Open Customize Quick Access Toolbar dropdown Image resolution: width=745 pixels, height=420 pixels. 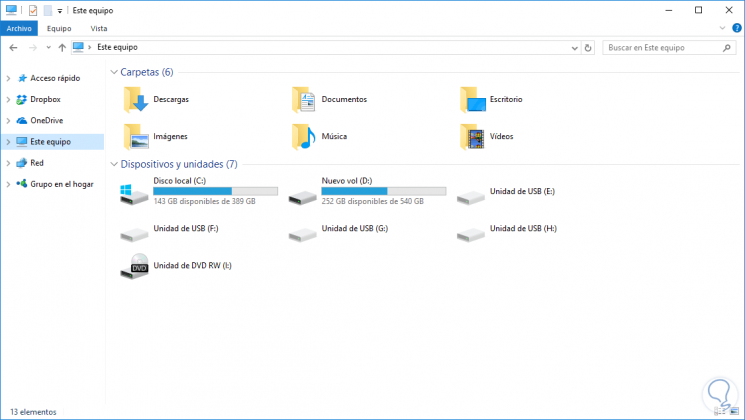coord(60,10)
